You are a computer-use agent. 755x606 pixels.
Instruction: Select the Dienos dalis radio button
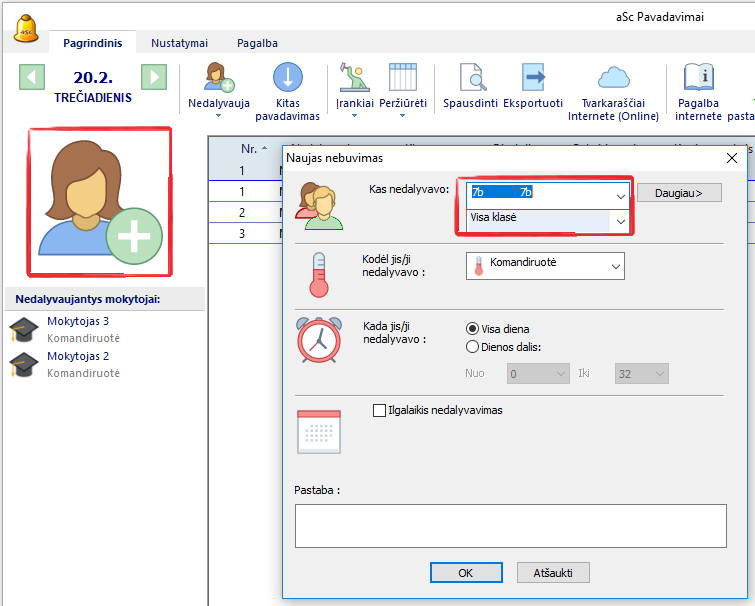473,347
